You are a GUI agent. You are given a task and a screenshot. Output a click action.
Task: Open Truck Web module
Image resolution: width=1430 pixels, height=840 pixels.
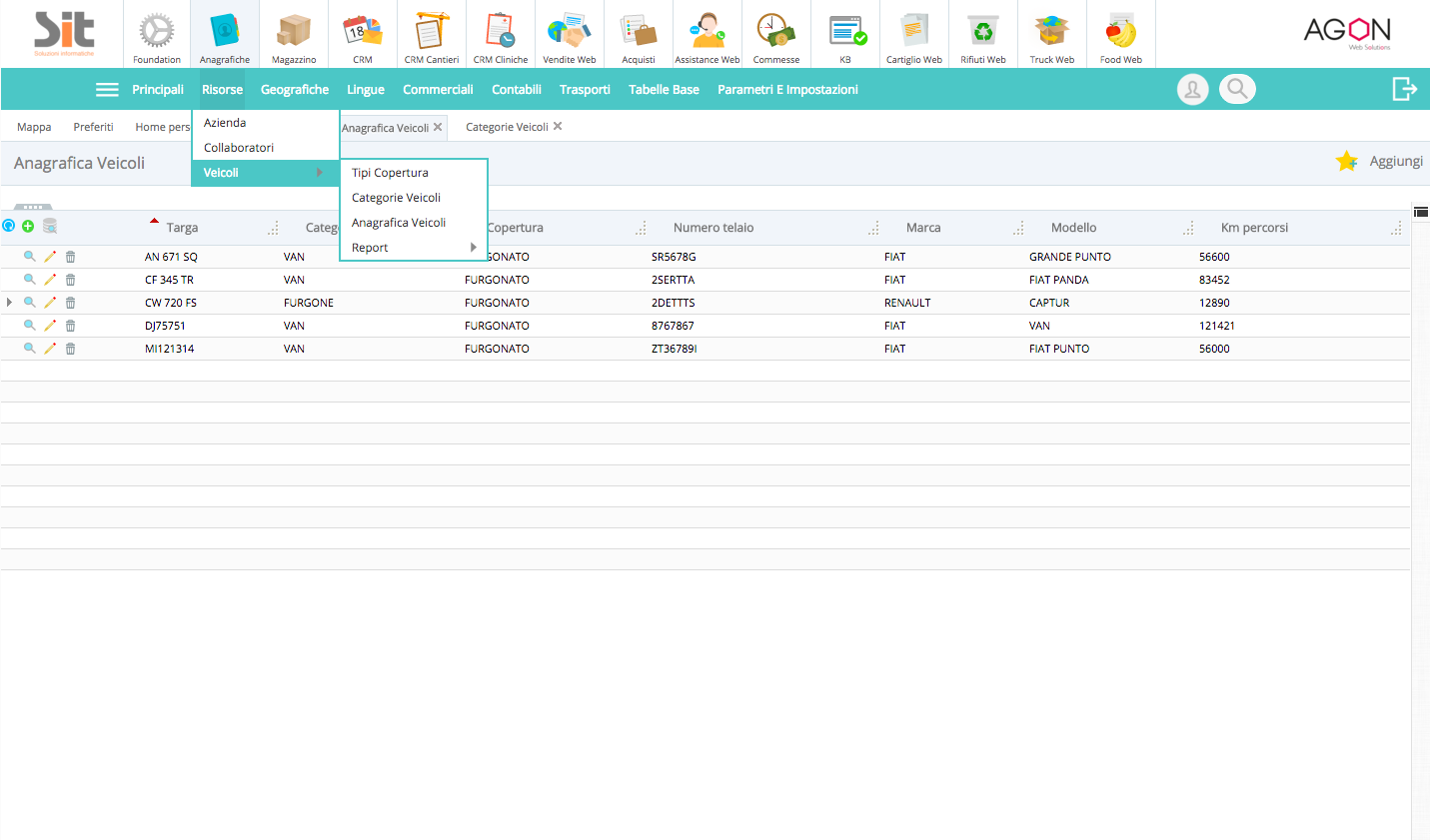tap(1052, 35)
